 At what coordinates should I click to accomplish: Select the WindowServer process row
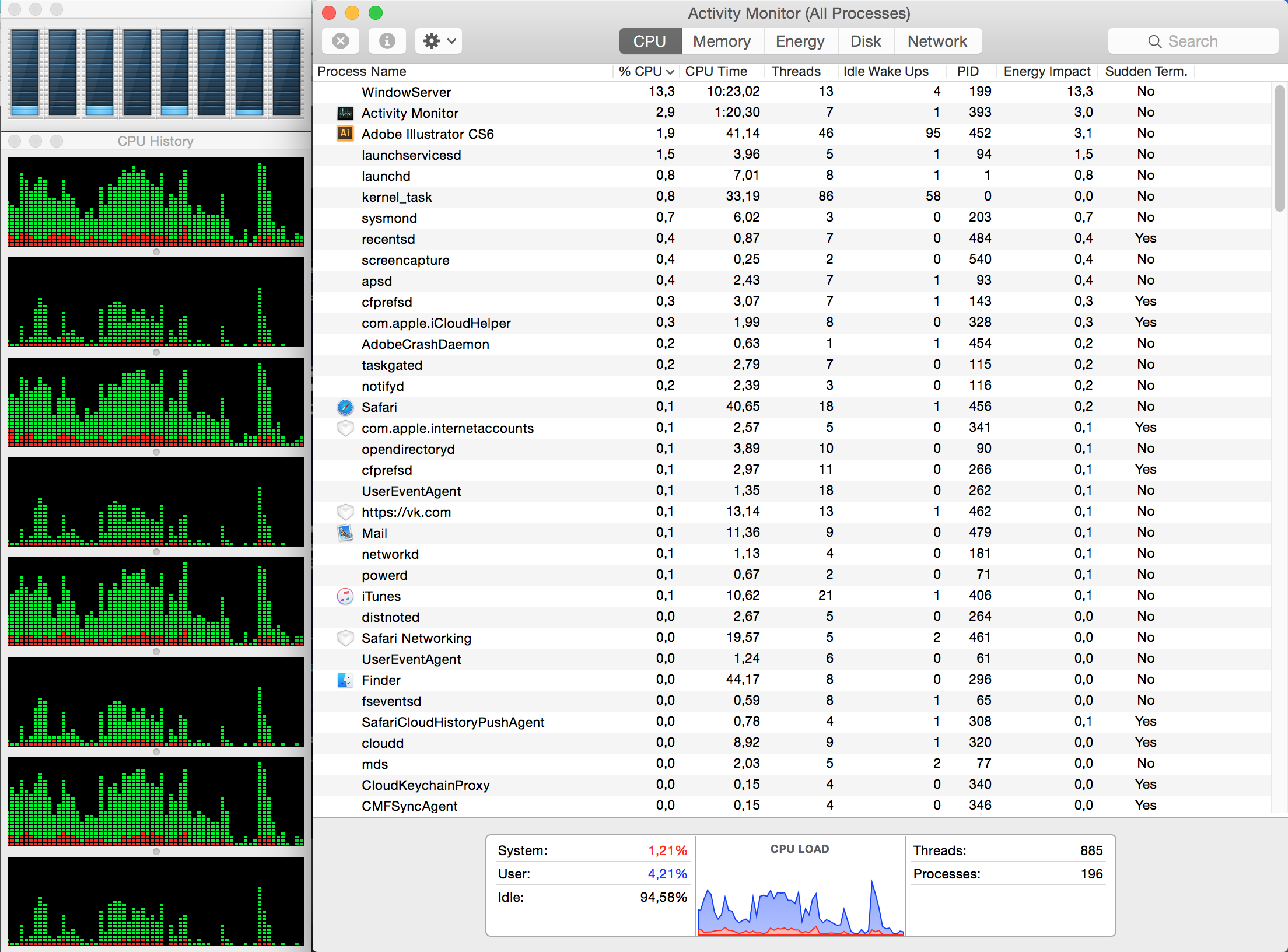[792, 92]
